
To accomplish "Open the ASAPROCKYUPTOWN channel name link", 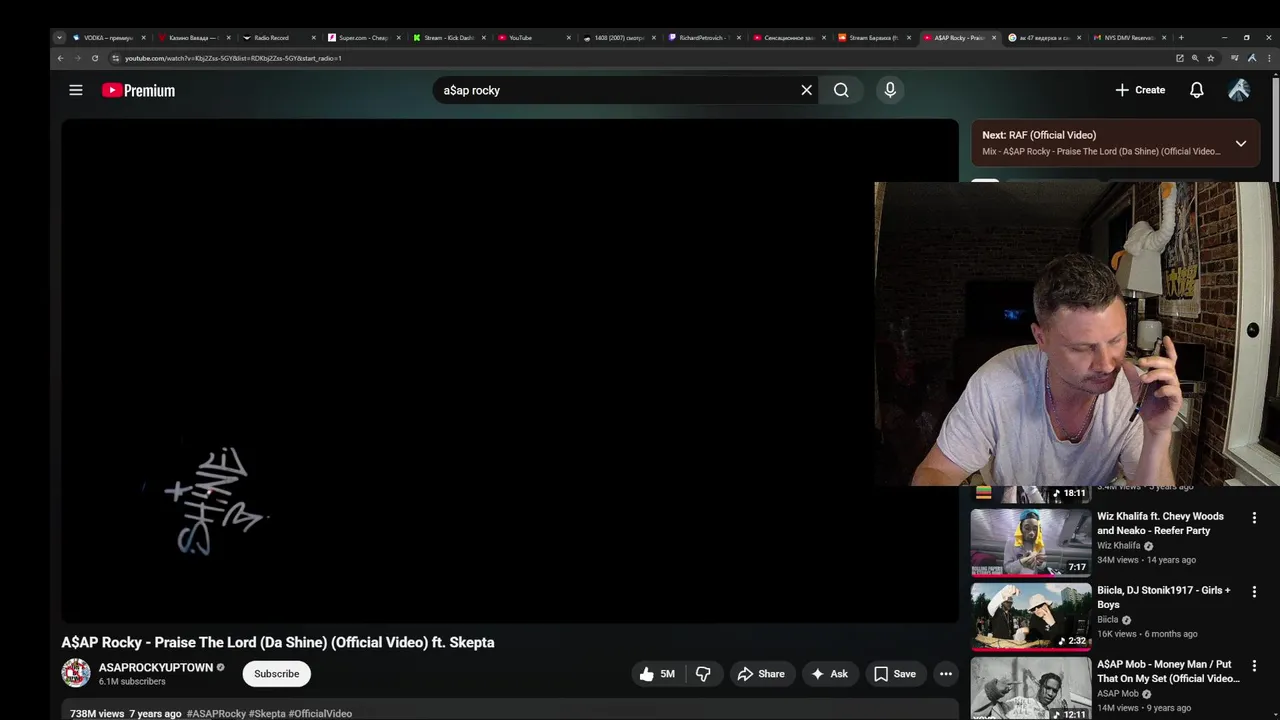I will pyautogui.click(x=156, y=667).
